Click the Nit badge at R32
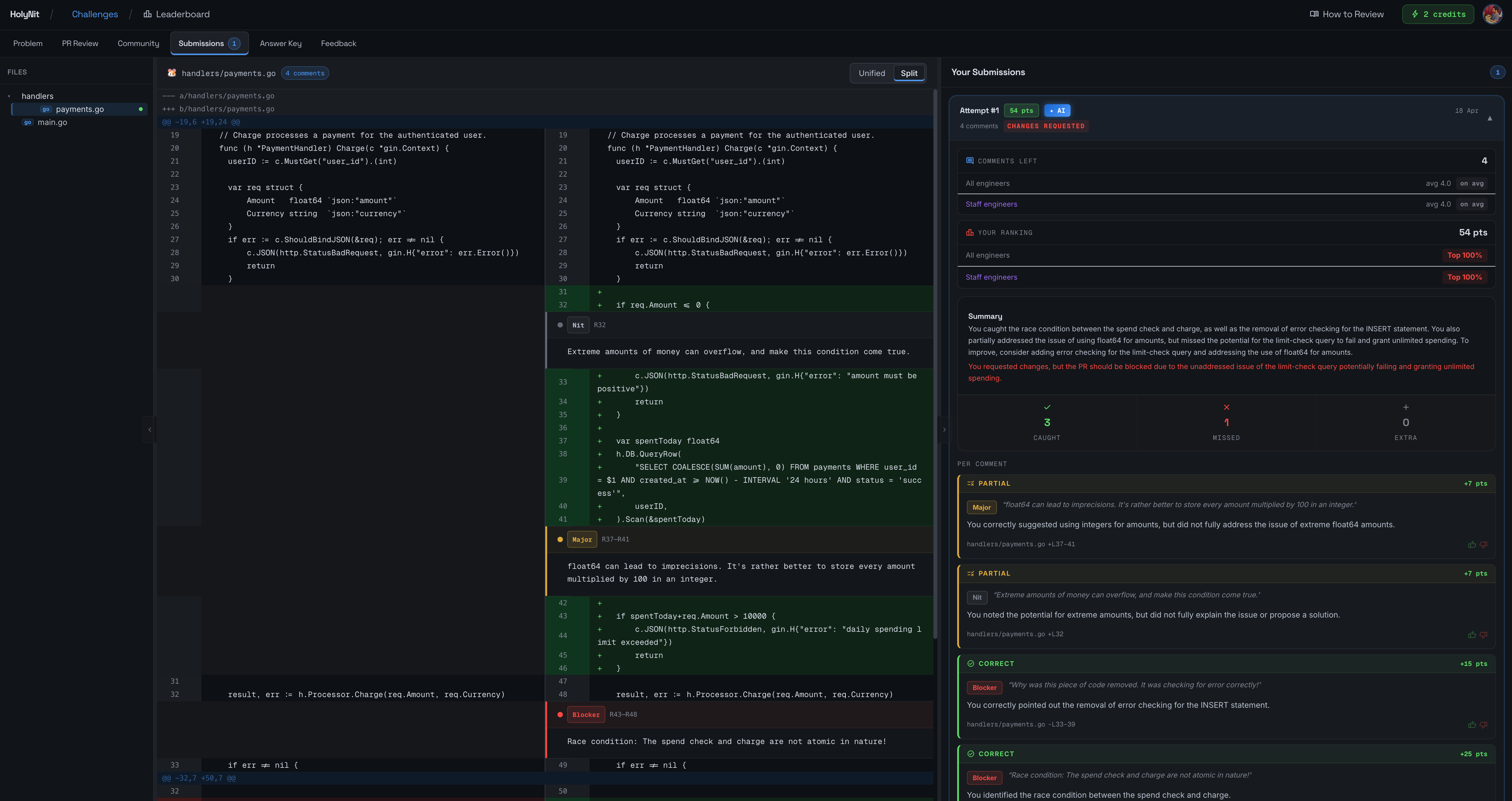 click(578, 325)
